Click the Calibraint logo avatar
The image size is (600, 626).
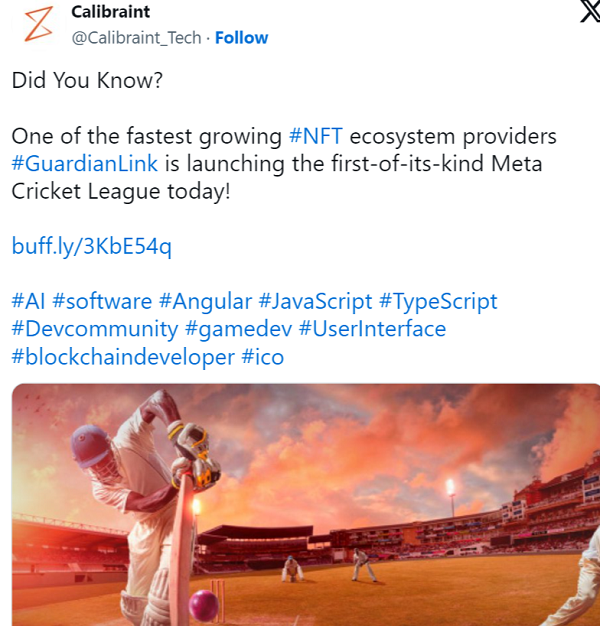coord(38,25)
